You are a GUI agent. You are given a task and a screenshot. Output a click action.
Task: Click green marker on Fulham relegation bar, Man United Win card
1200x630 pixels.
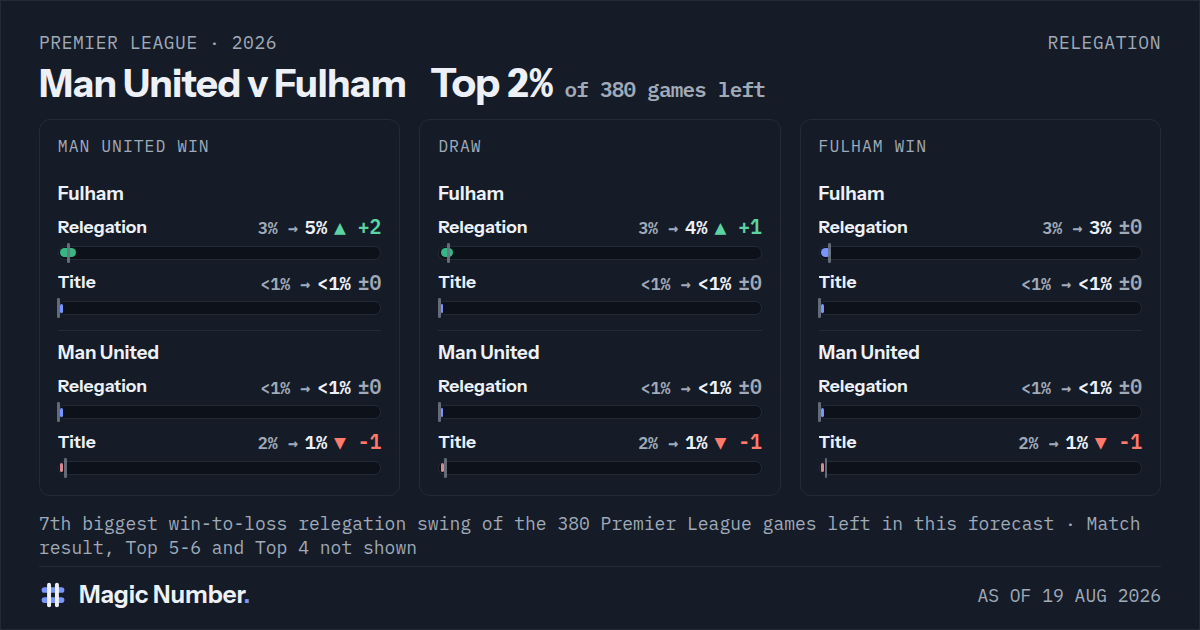pyautogui.click(x=67, y=253)
